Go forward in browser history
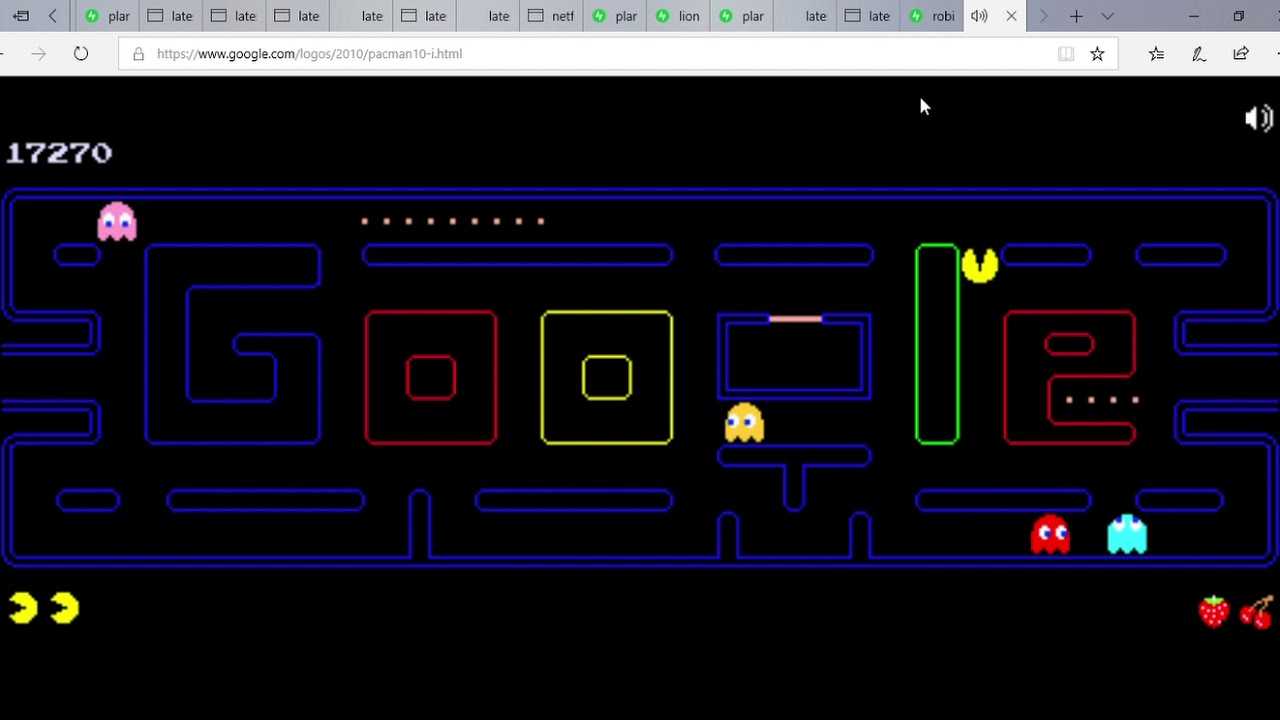 tap(39, 54)
